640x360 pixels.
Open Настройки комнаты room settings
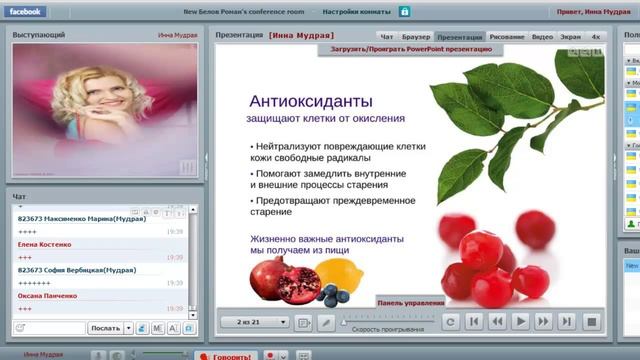tap(356, 12)
